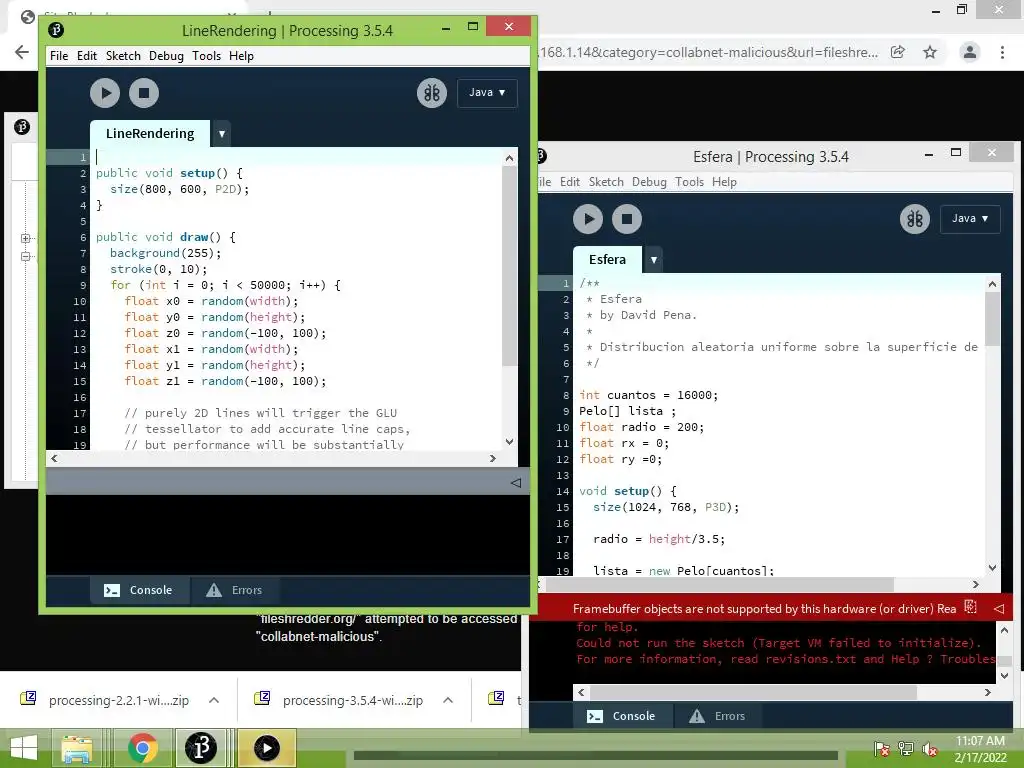Click Esfera console horizontal scrollbar
The width and height of the screenshot is (1024, 768).
(x=754, y=692)
